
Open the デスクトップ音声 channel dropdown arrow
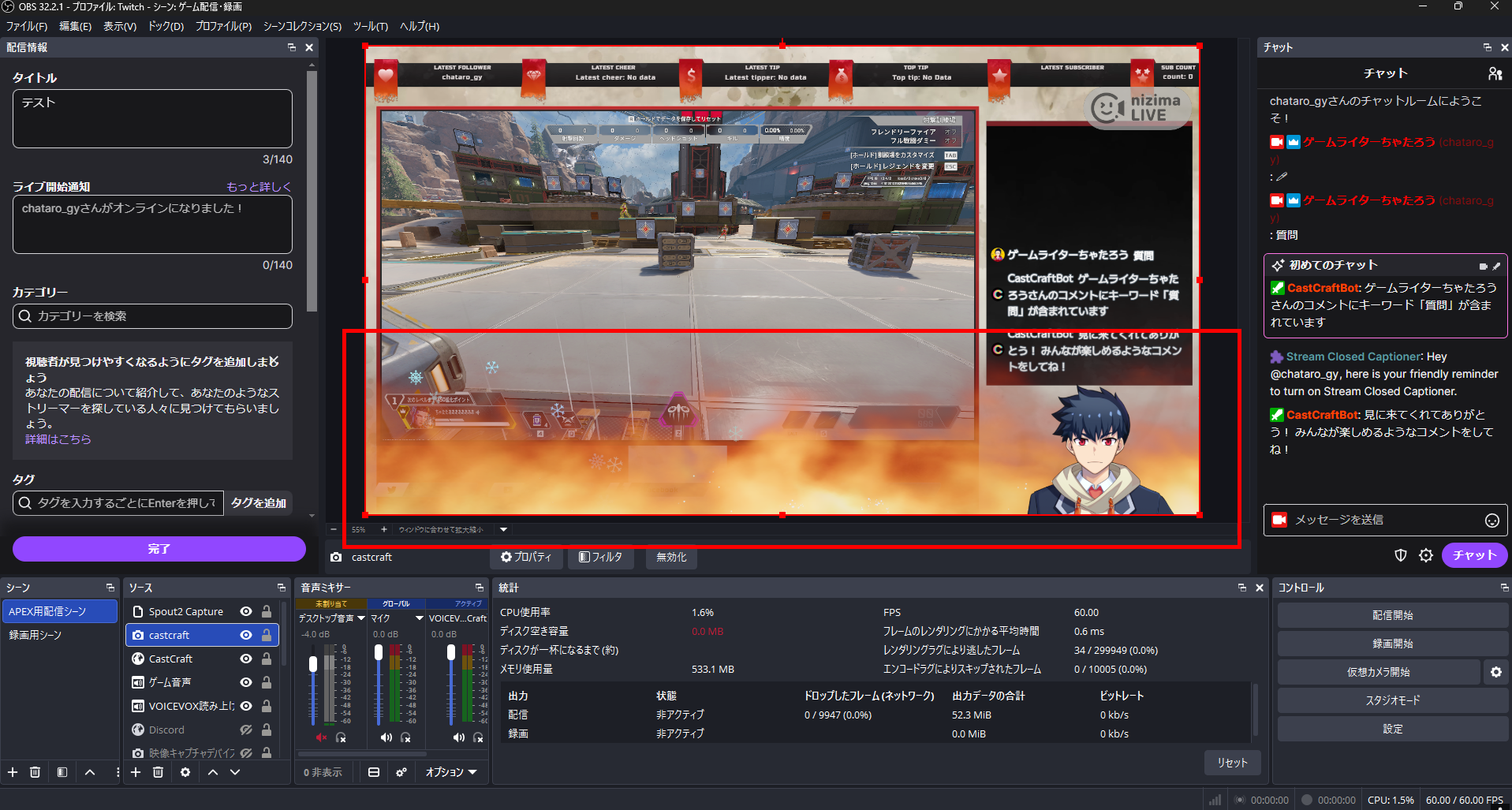tap(361, 618)
